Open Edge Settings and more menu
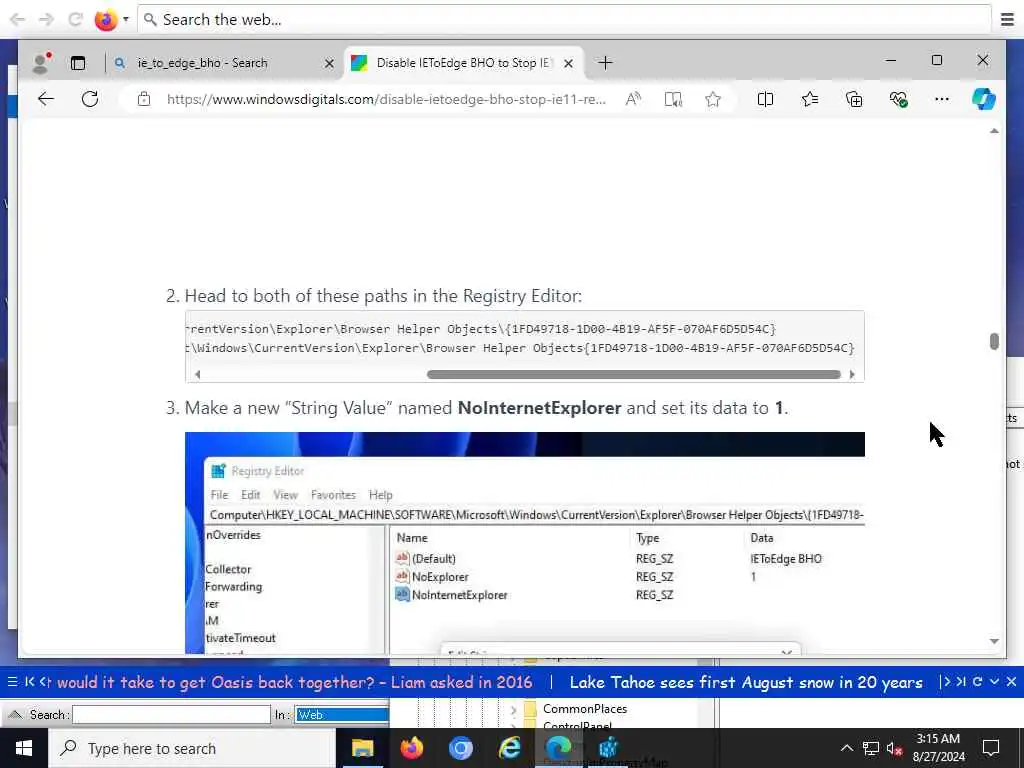This screenshot has height=768, width=1024. click(x=942, y=99)
